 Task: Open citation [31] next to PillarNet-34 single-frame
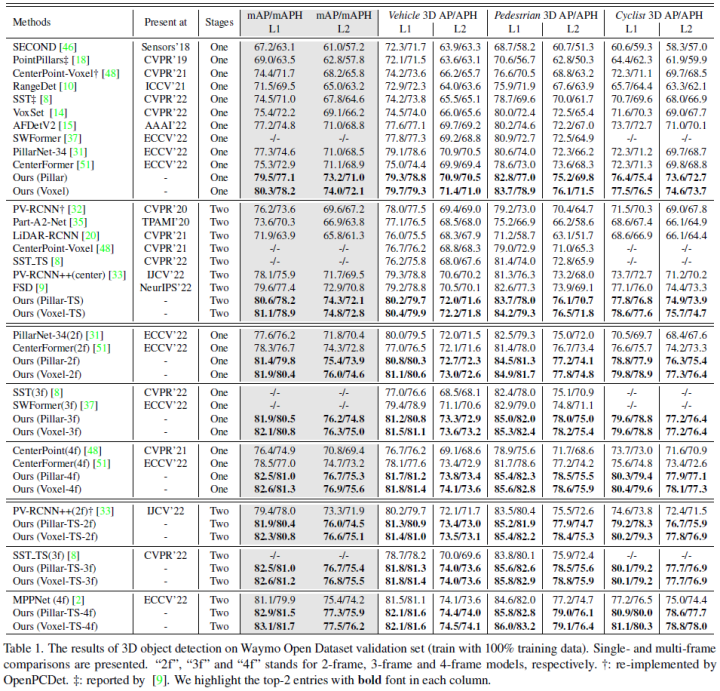79,152
